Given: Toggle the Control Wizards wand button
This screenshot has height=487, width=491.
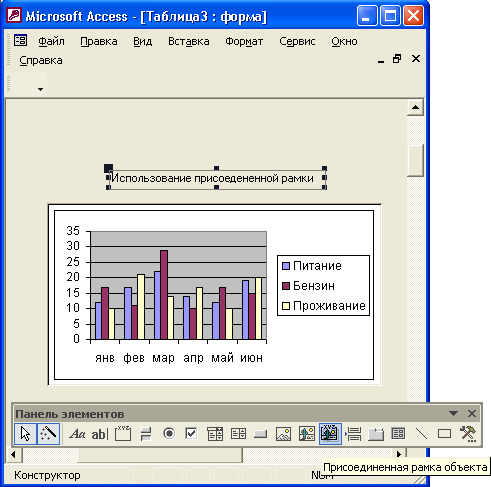Looking at the screenshot, I should (x=48, y=434).
